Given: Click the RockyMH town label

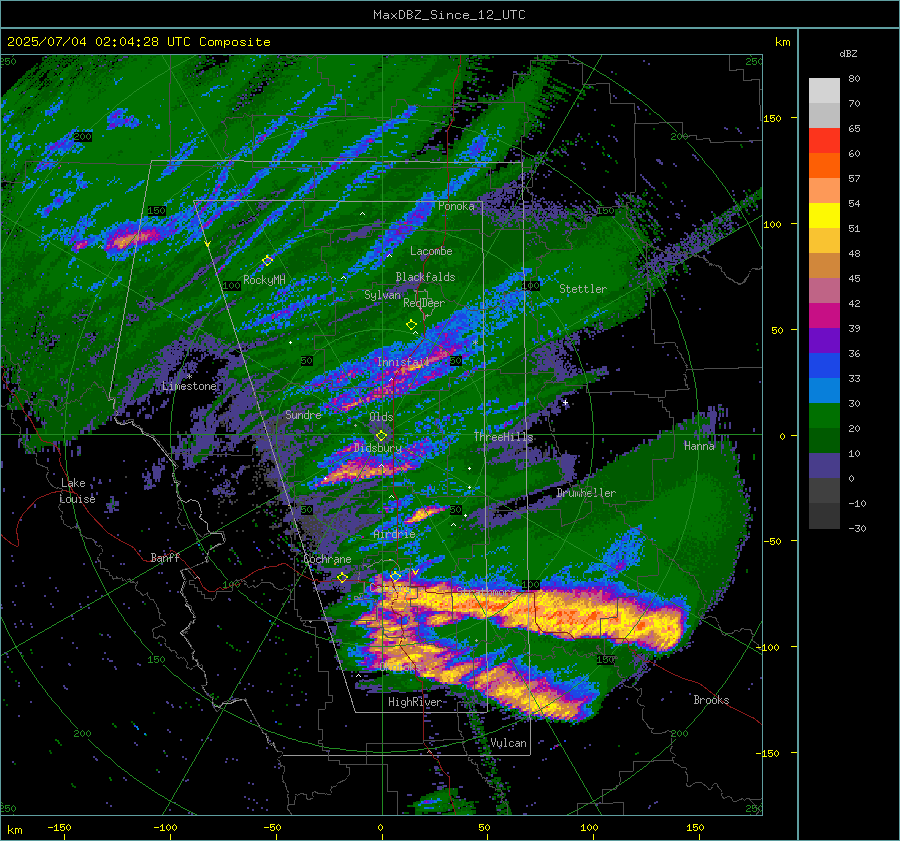Looking at the screenshot, I should pyautogui.click(x=264, y=280).
